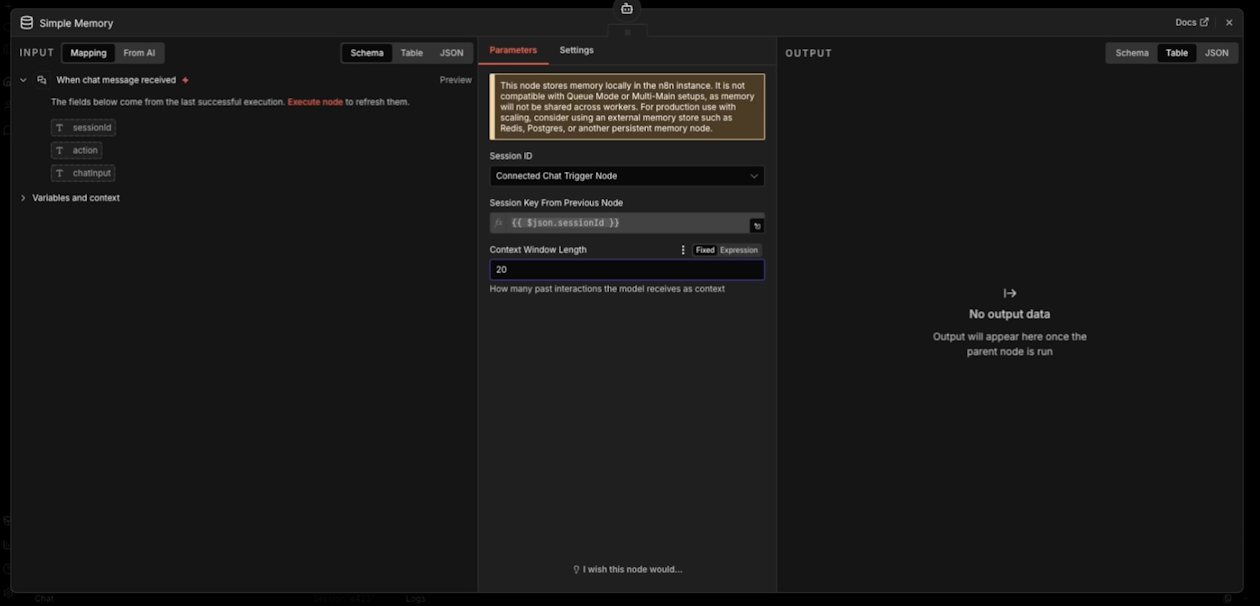1260x606 pixels.
Task: Open the Session ID dropdown
Action: pyautogui.click(x=627, y=176)
